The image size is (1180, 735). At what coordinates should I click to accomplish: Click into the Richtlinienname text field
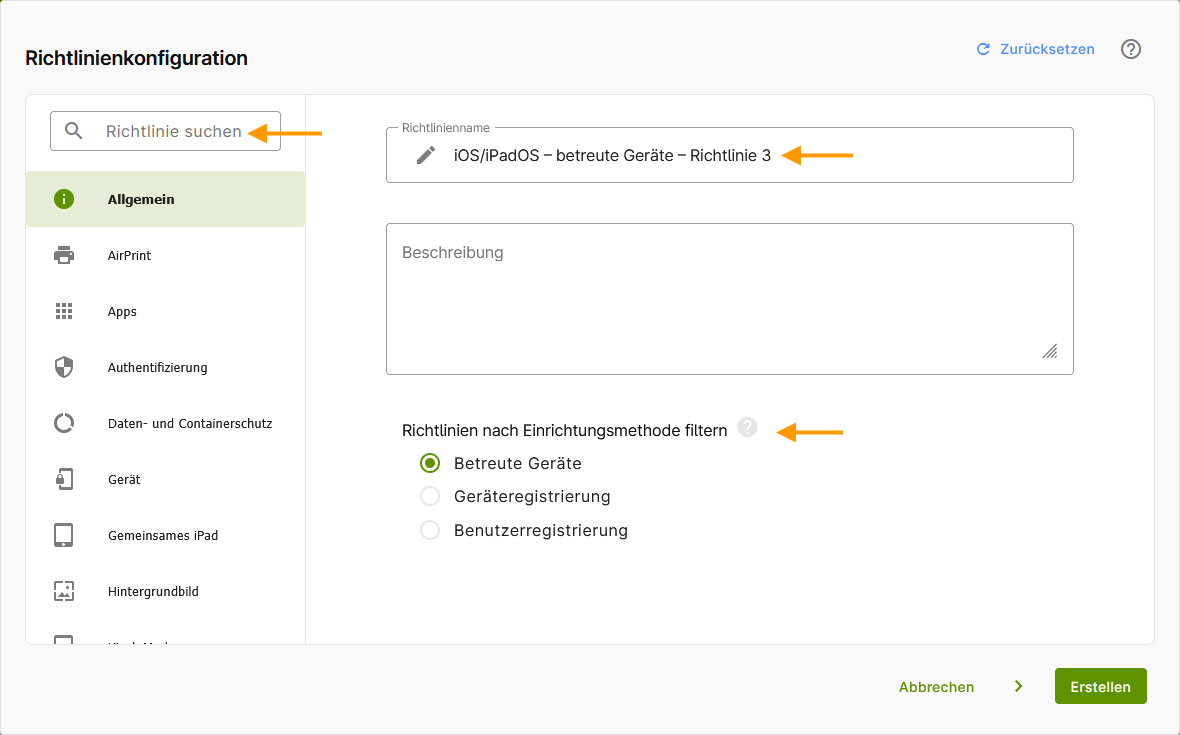(x=729, y=155)
